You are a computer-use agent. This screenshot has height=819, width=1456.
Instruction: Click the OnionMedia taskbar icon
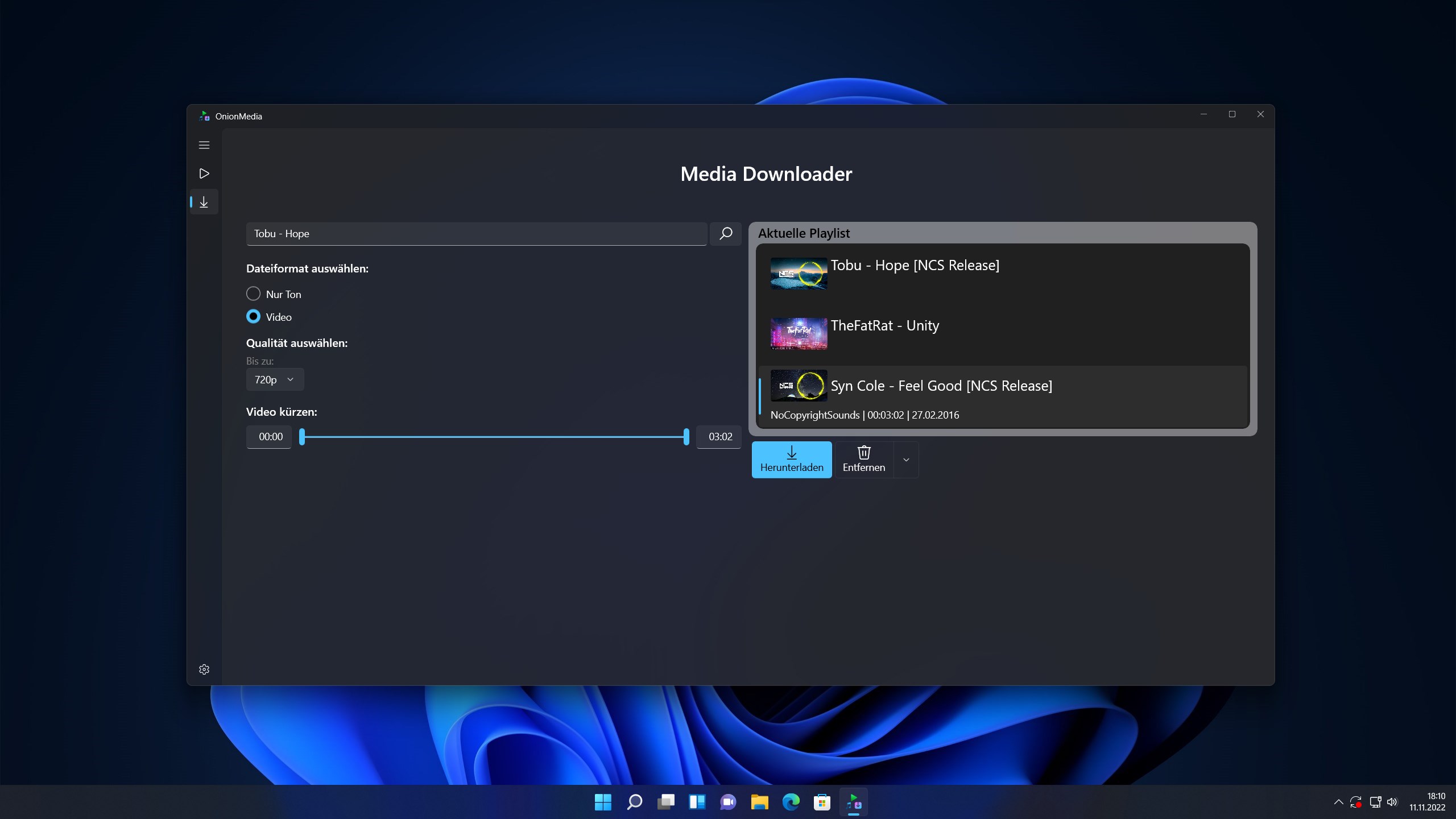click(x=854, y=802)
